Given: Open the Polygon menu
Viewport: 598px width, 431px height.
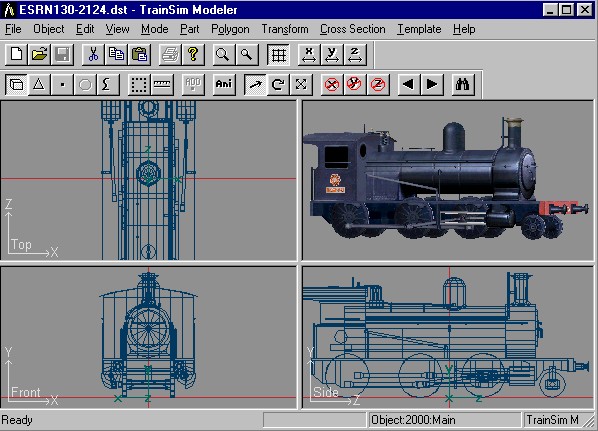Looking at the screenshot, I should click(x=230, y=29).
